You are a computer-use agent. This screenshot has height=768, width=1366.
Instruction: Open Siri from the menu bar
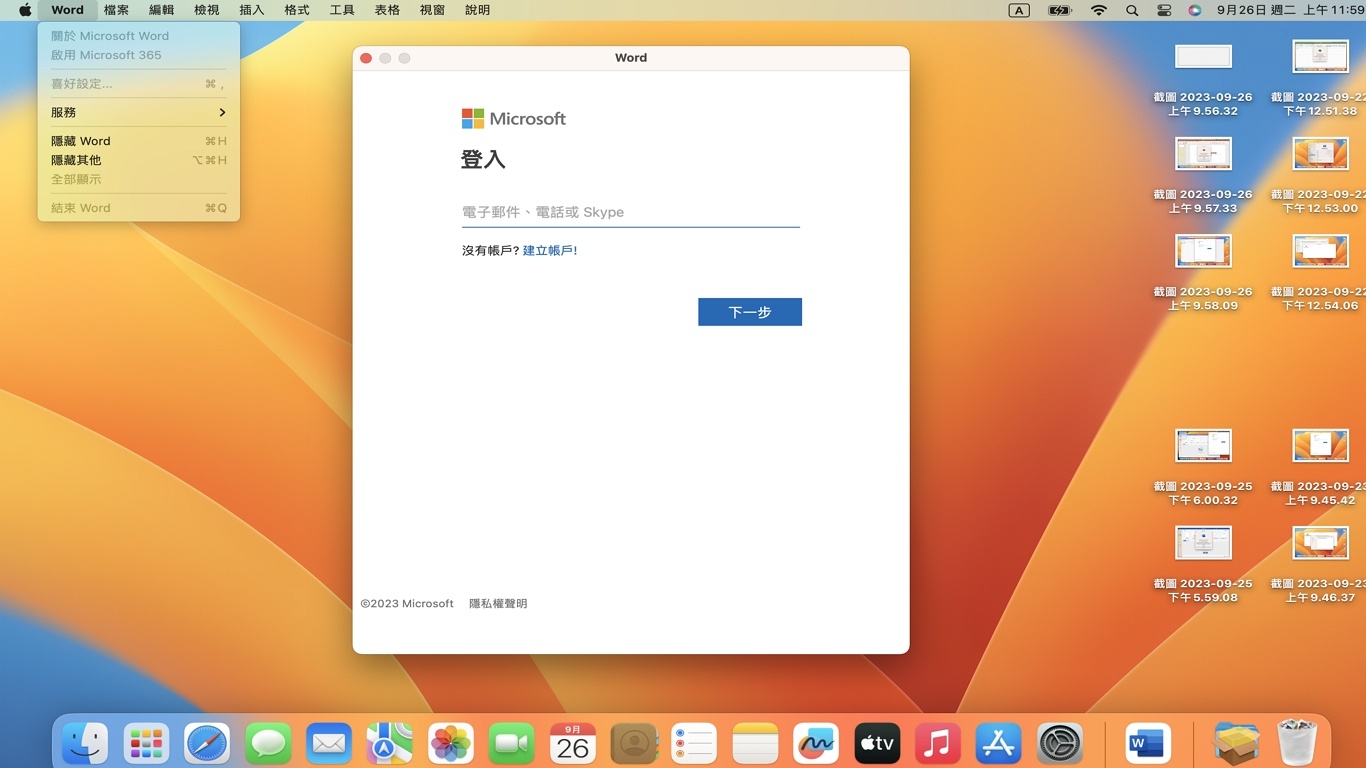(1195, 10)
